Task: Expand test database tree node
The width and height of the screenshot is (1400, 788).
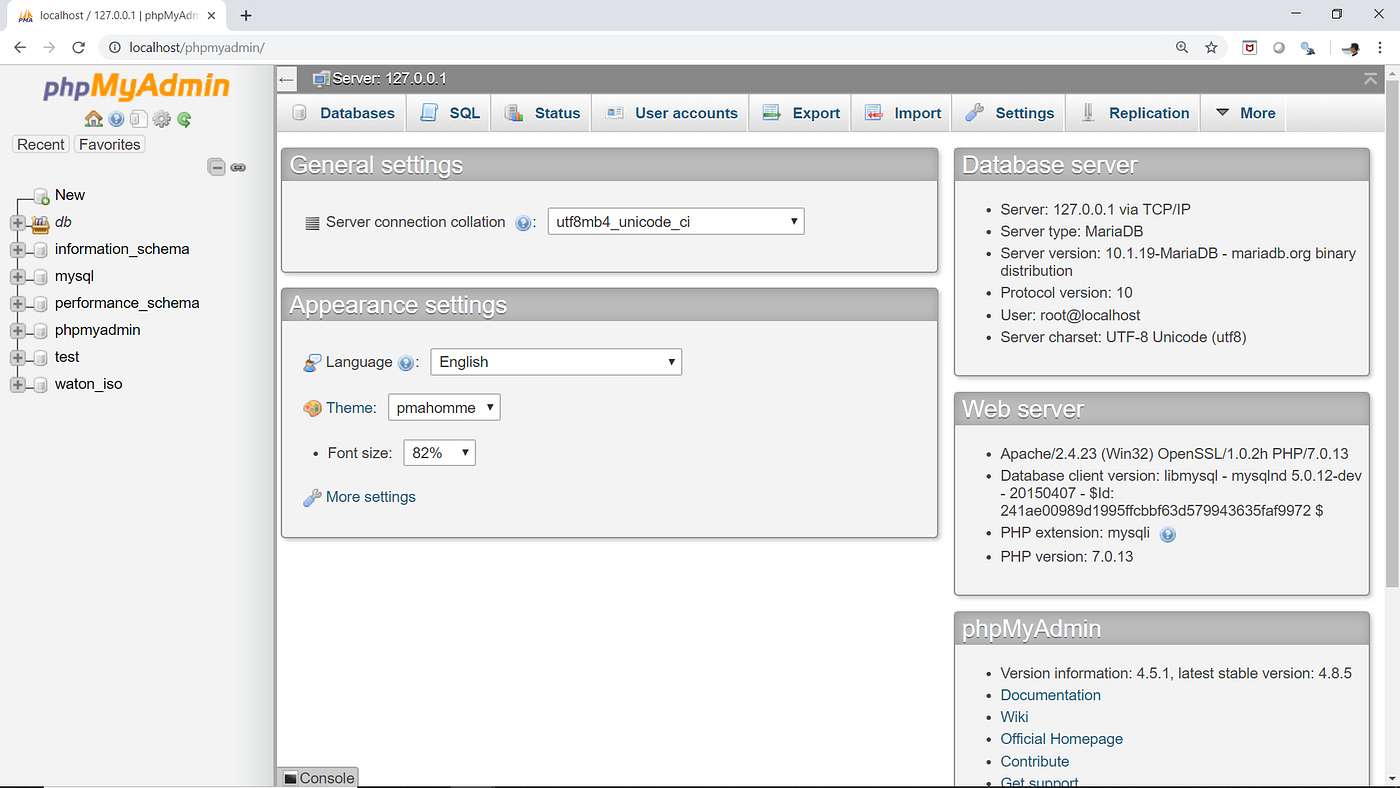Action: pyautogui.click(x=17, y=358)
